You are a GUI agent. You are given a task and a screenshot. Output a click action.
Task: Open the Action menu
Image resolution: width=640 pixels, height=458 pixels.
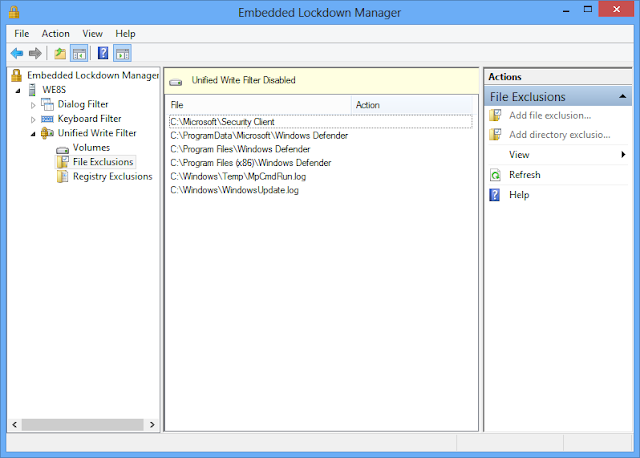56,34
